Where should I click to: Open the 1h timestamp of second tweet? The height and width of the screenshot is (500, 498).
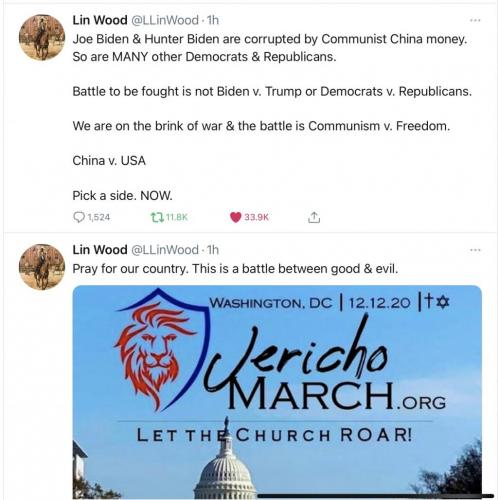[x=213, y=250]
